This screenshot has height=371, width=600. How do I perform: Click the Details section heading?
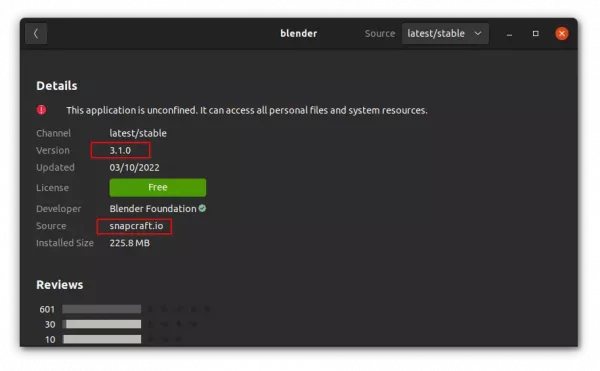57,86
